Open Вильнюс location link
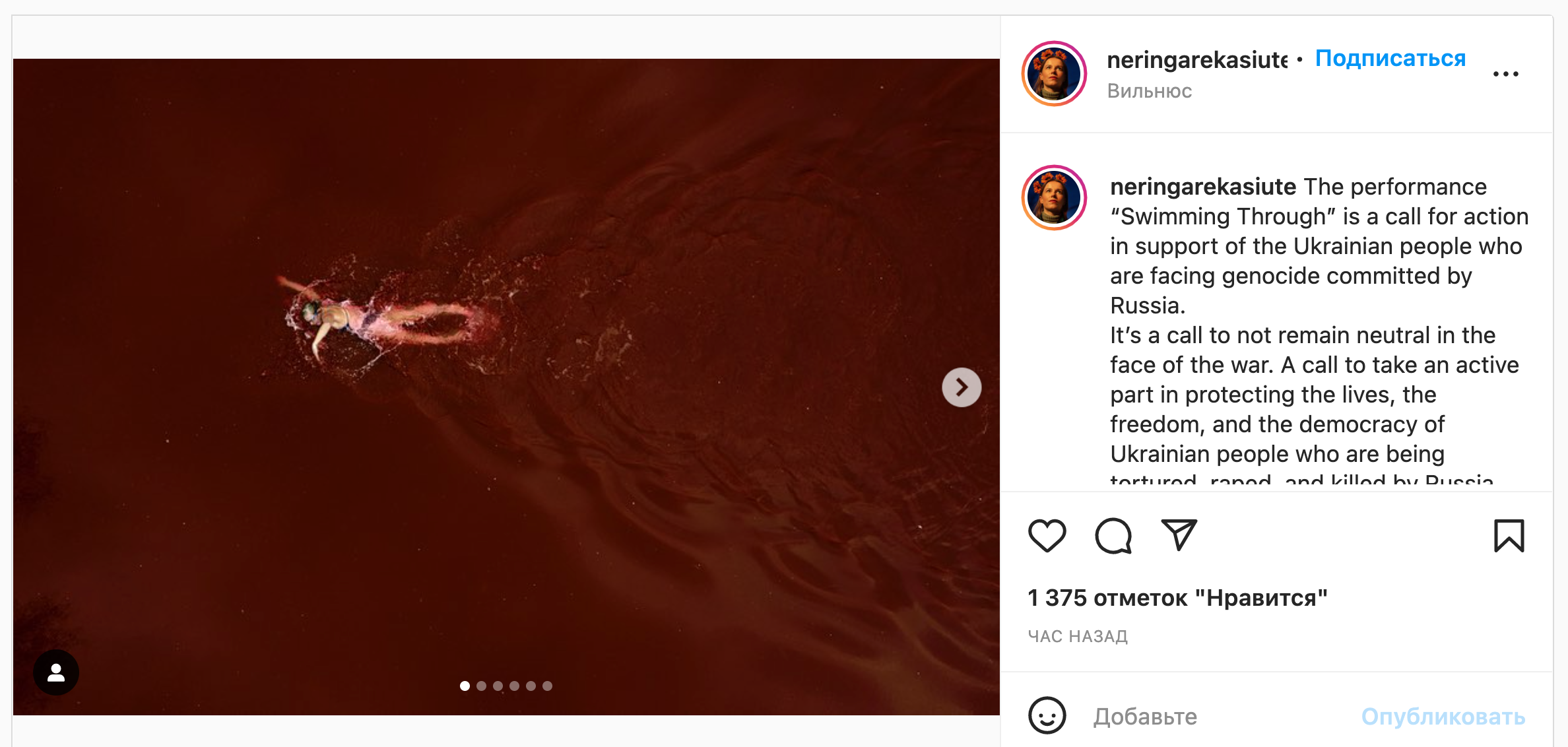The width and height of the screenshot is (1568, 747). pyautogui.click(x=1150, y=91)
